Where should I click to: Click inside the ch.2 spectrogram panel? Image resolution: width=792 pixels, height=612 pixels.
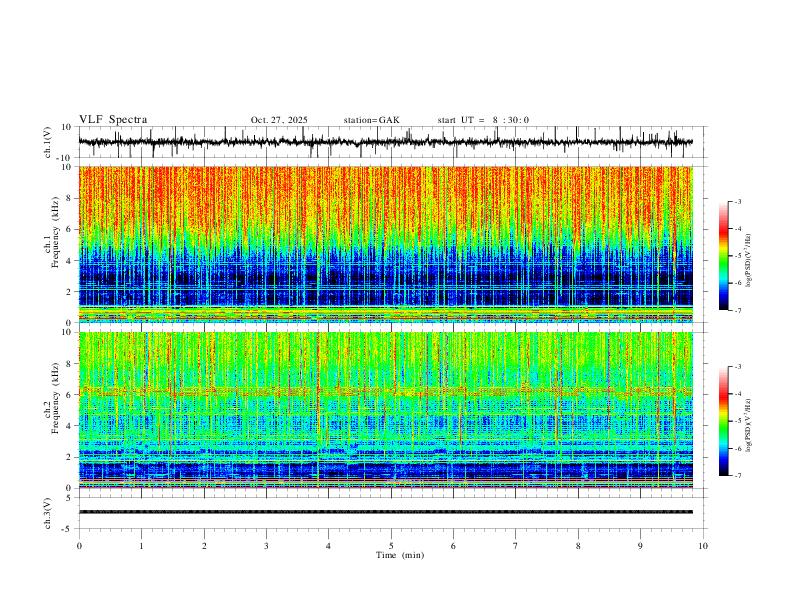click(x=385, y=410)
